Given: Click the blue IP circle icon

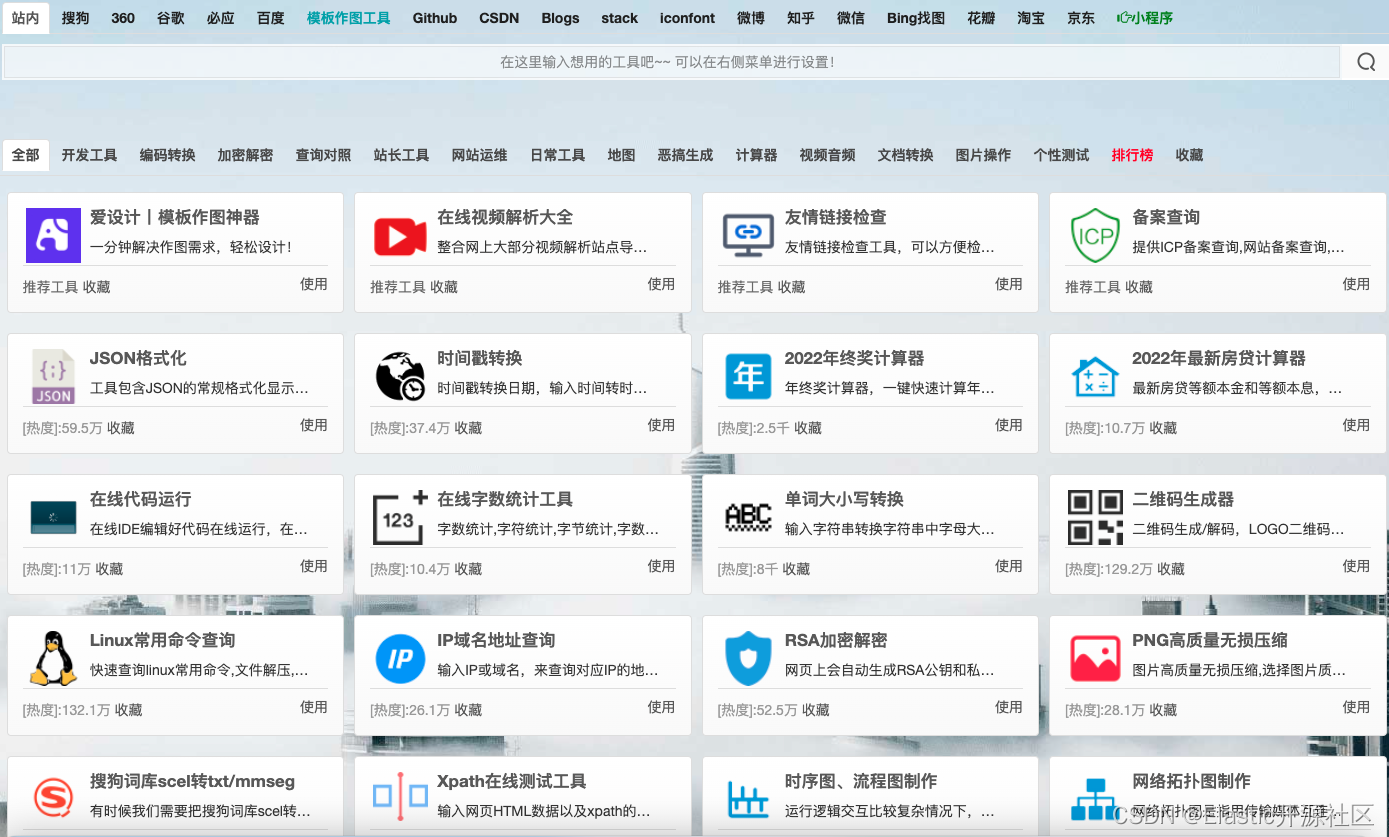Looking at the screenshot, I should (400, 659).
